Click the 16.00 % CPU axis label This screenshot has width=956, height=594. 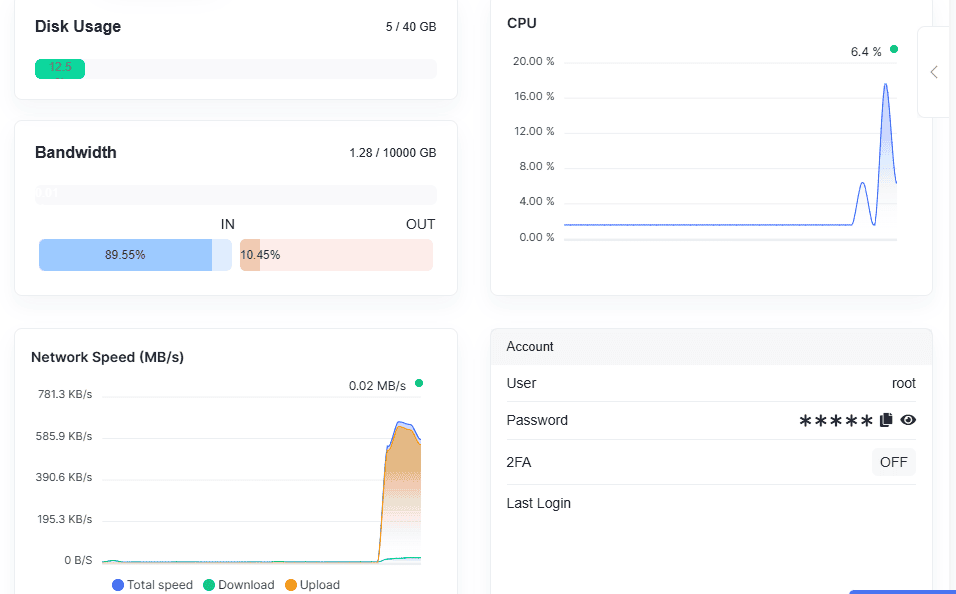(534, 96)
